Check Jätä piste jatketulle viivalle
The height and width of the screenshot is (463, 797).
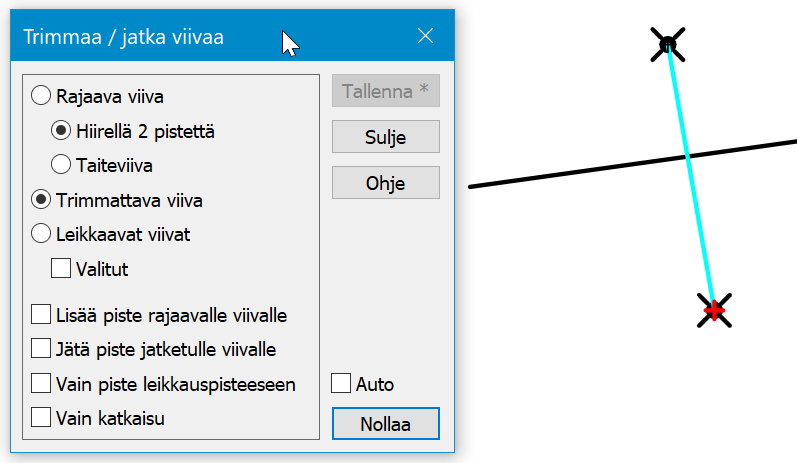tap(41, 349)
